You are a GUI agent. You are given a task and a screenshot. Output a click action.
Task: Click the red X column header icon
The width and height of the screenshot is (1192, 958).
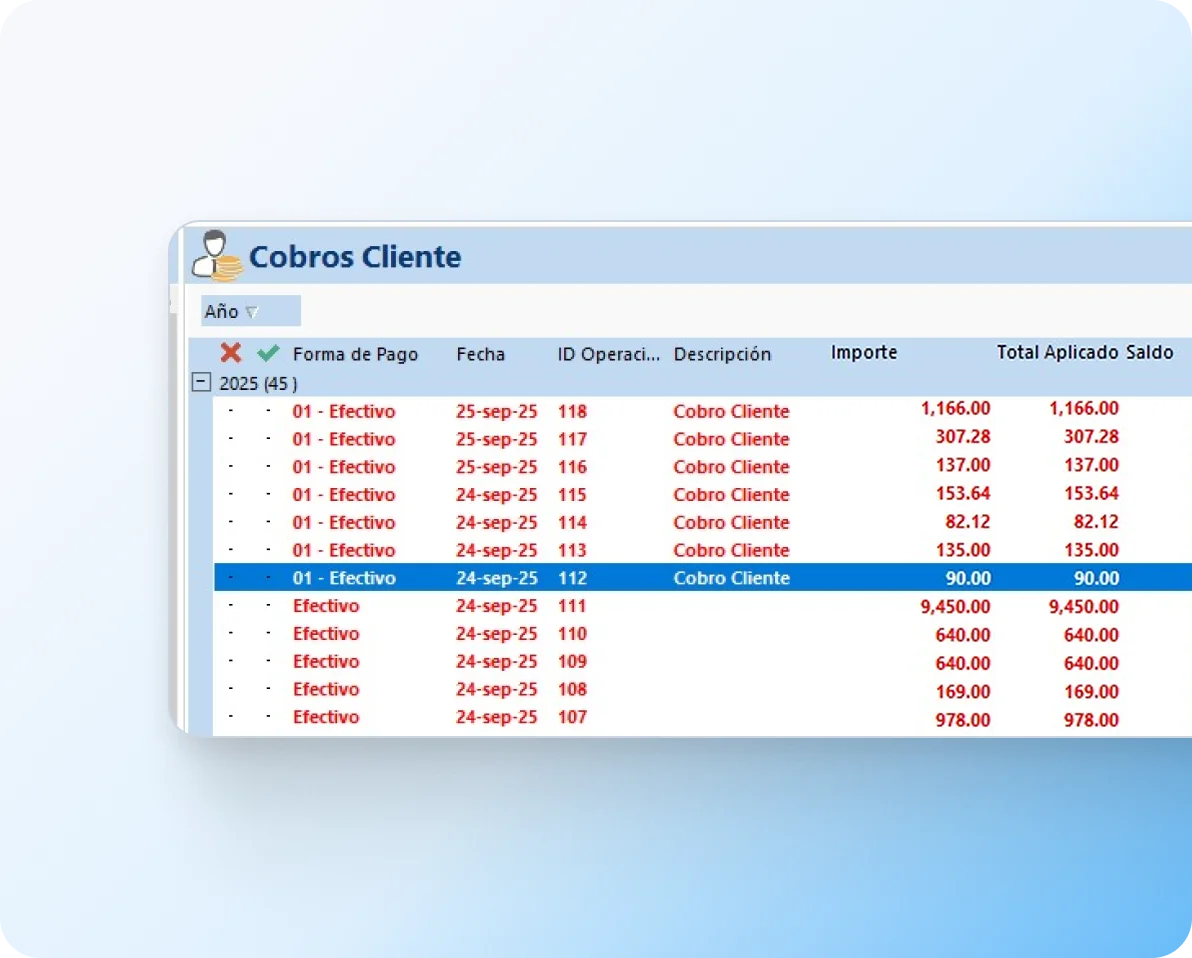[231, 353]
